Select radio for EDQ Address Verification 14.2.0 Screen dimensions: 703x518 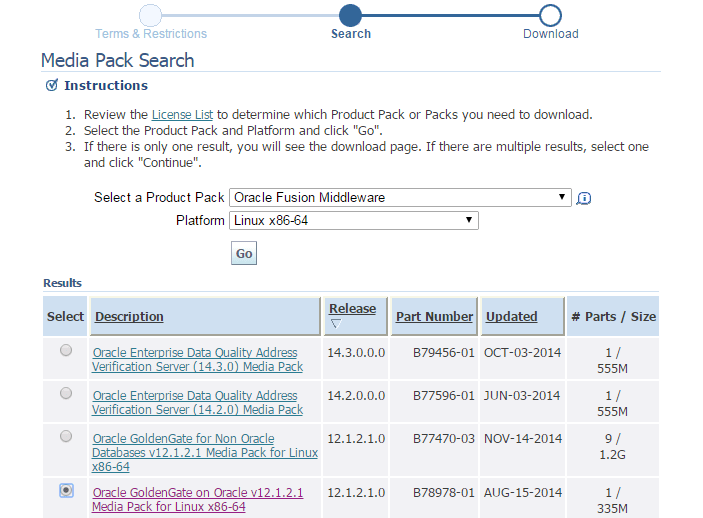click(66, 393)
